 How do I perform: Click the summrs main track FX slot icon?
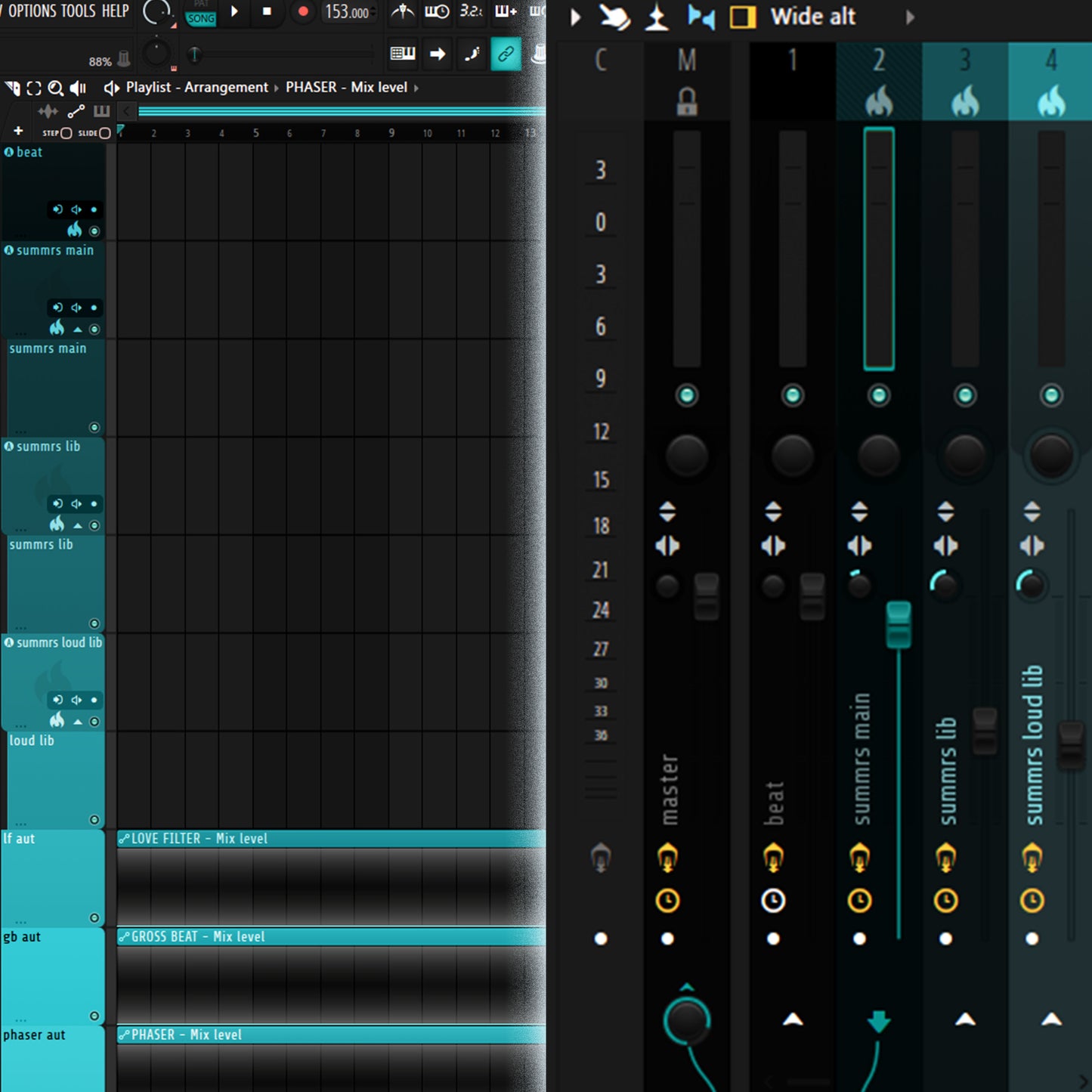(x=859, y=858)
